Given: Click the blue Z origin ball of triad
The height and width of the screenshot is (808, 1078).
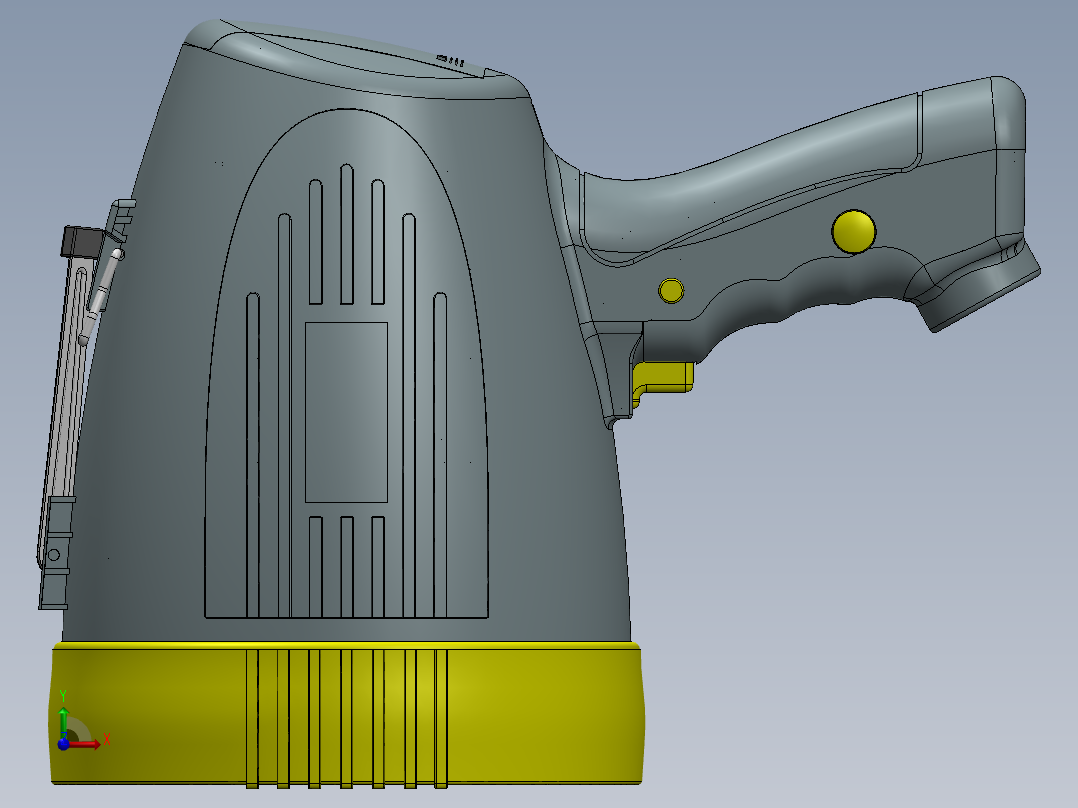Looking at the screenshot, I should click(63, 743).
